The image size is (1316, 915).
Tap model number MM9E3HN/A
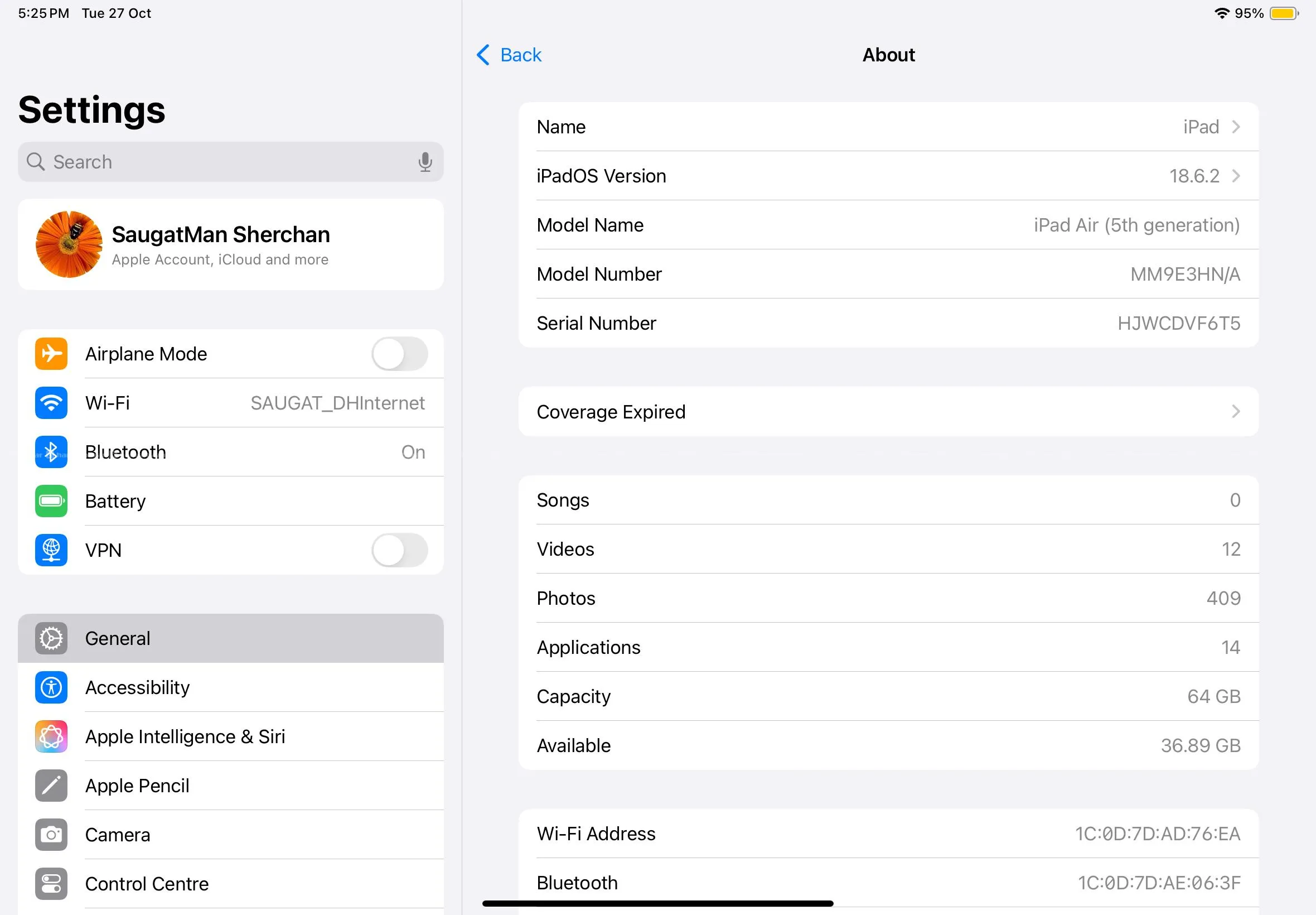pyautogui.click(x=1185, y=274)
